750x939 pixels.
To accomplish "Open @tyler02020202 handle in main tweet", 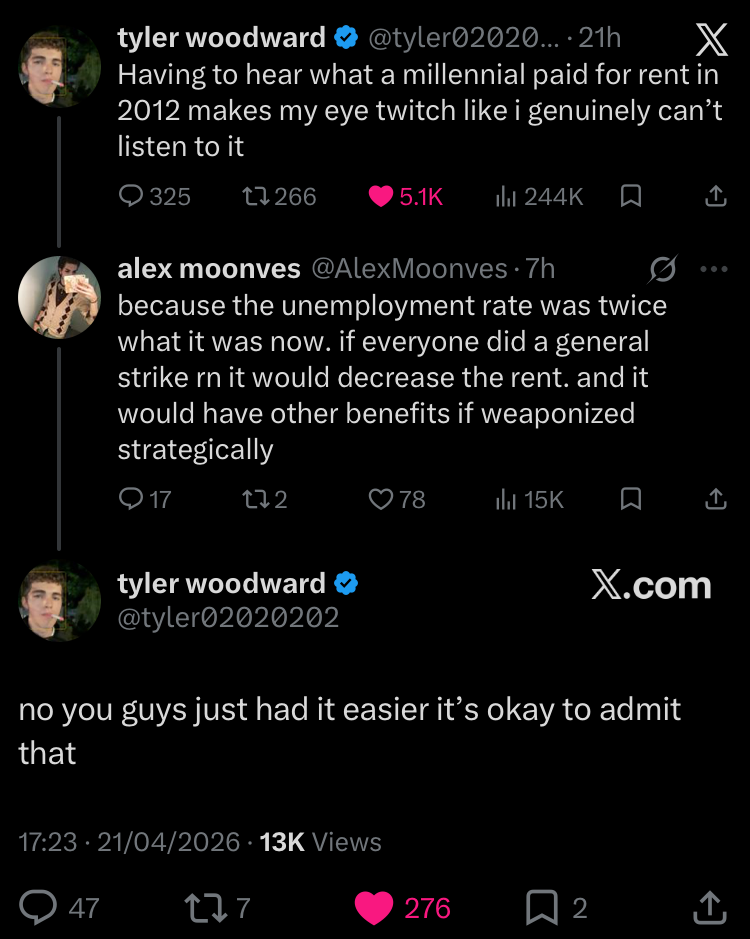I will [x=228, y=618].
